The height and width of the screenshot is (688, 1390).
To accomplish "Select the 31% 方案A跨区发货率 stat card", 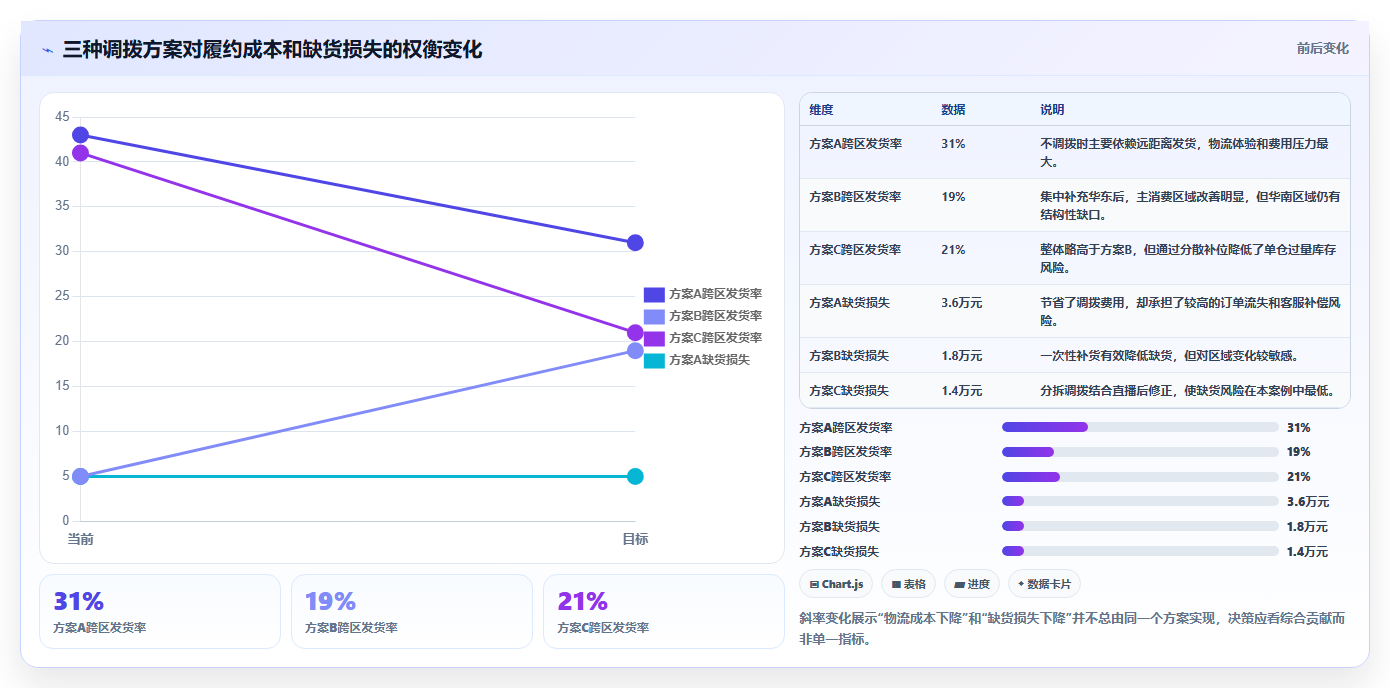I will 160,611.
